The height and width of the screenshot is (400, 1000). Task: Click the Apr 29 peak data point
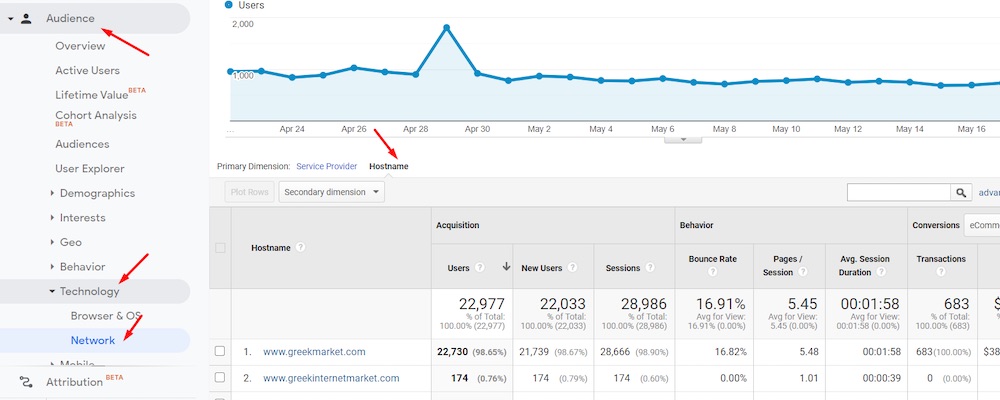click(x=446, y=27)
